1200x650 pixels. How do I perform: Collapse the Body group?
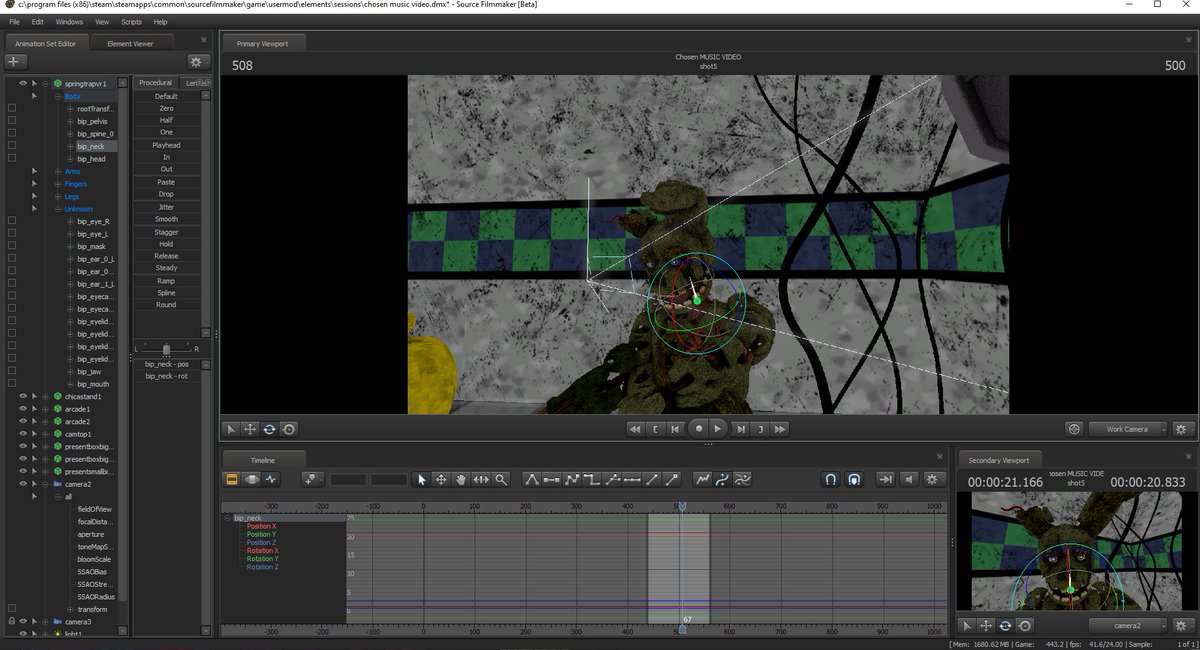pos(58,96)
